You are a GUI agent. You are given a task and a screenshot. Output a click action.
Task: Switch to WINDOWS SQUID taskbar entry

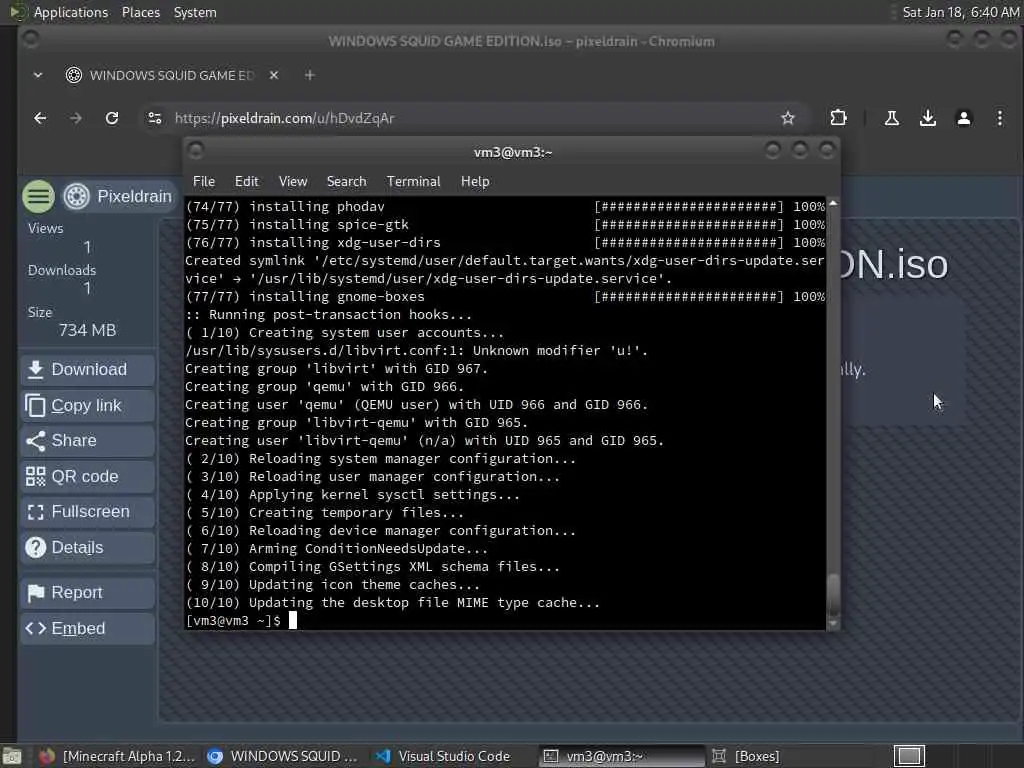coord(283,756)
